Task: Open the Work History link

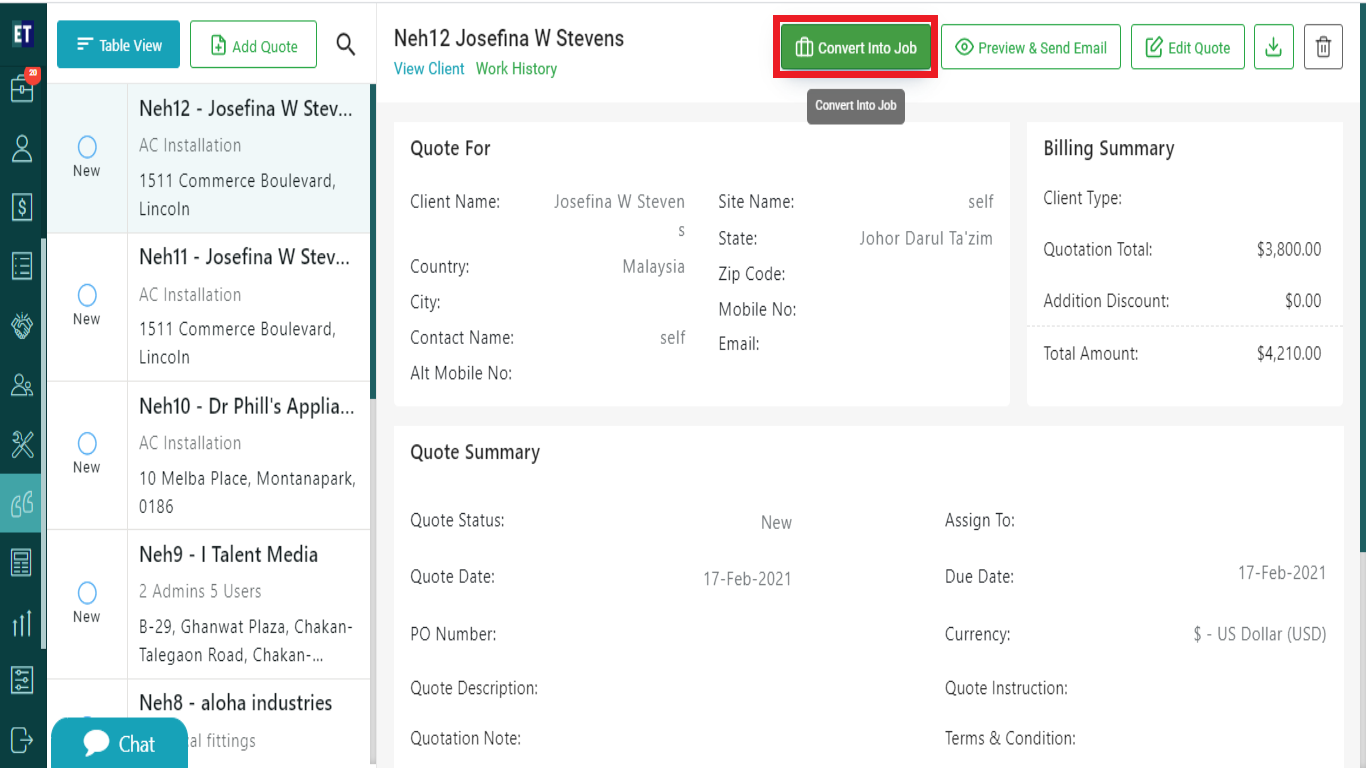Action: 516,69
